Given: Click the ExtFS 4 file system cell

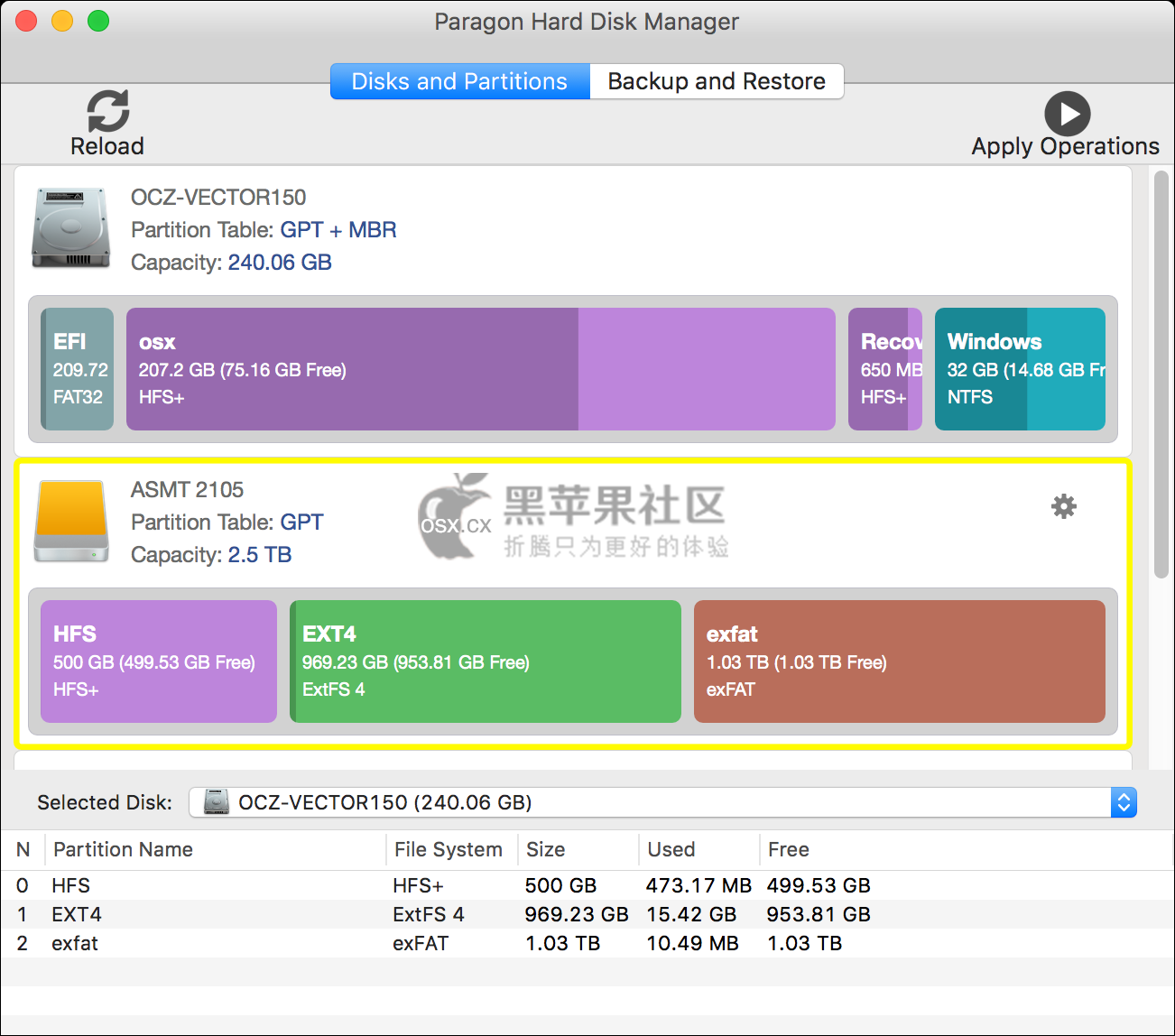Looking at the screenshot, I should (429, 914).
